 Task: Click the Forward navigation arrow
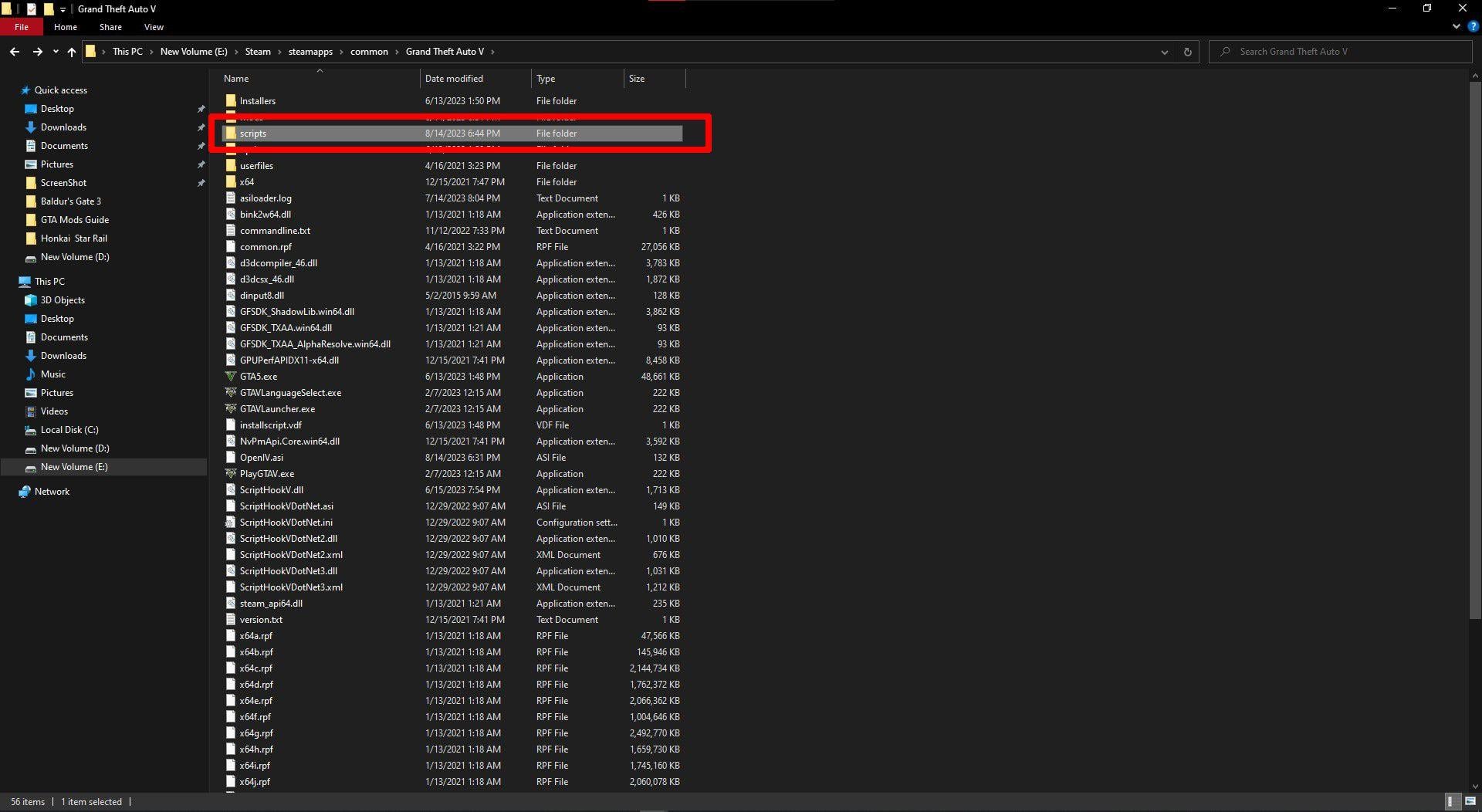pyautogui.click(x=37, y=52)
